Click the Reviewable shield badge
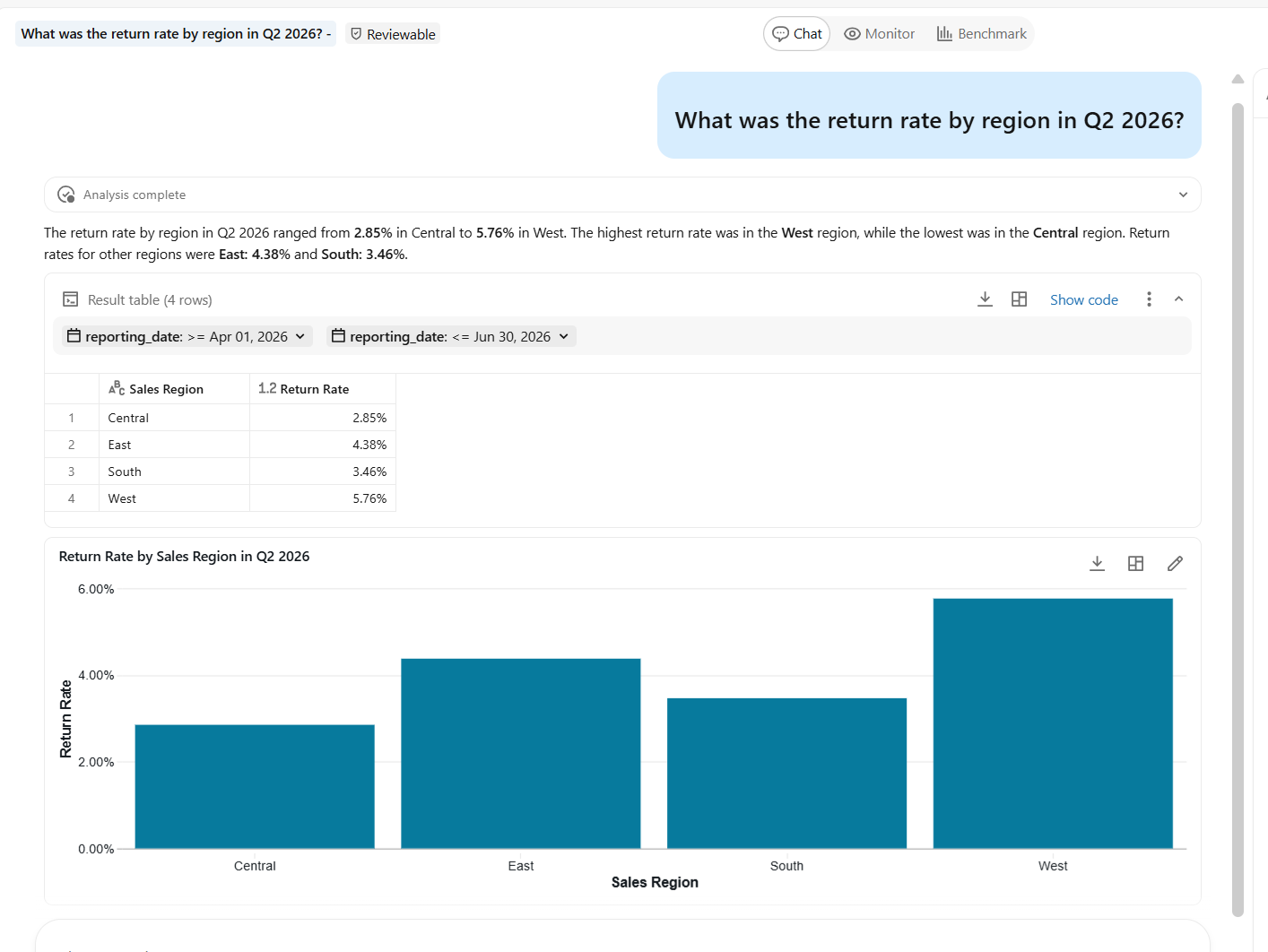This screenshot has height=952, width=1268. (x=393, y=34)
